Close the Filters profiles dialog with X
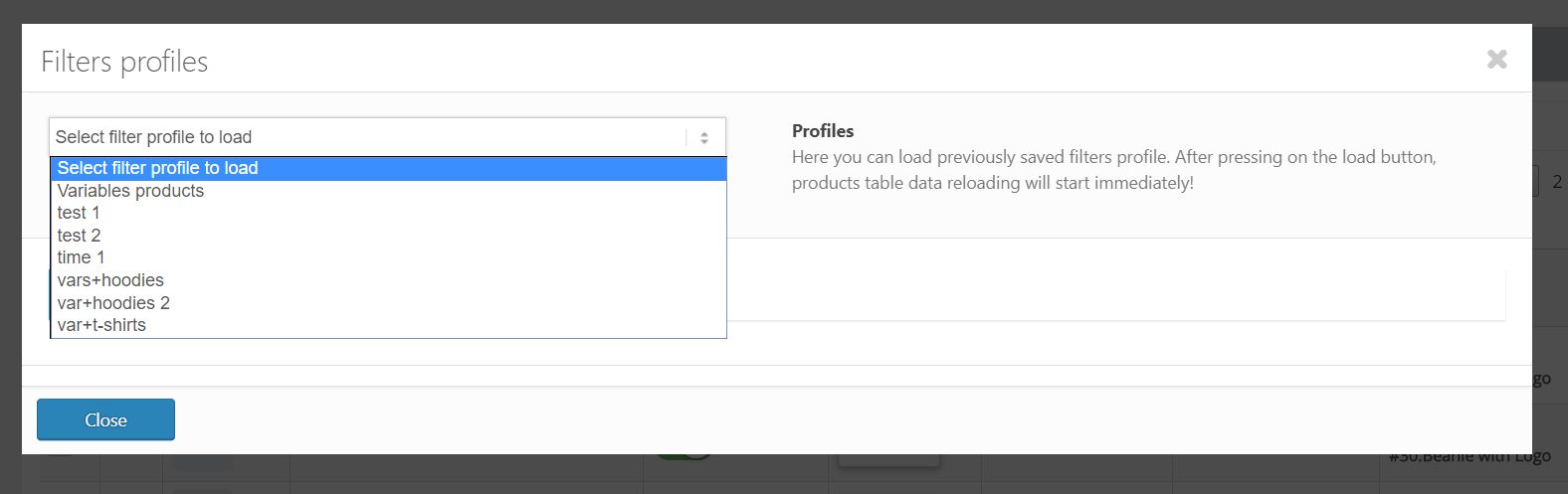The height and width of the screenshot is (494, 1568). click(1496, 60)
